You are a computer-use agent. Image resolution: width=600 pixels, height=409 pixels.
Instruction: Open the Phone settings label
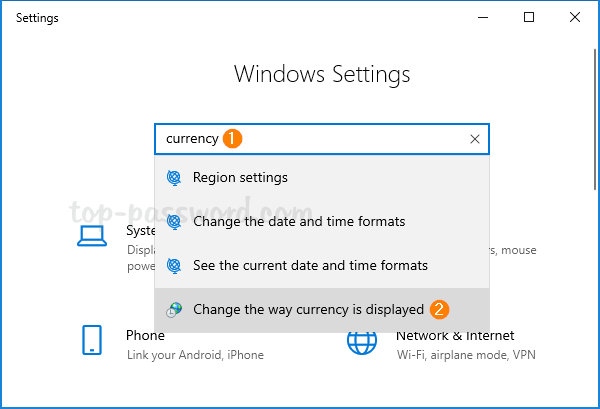tap(146, 336)
